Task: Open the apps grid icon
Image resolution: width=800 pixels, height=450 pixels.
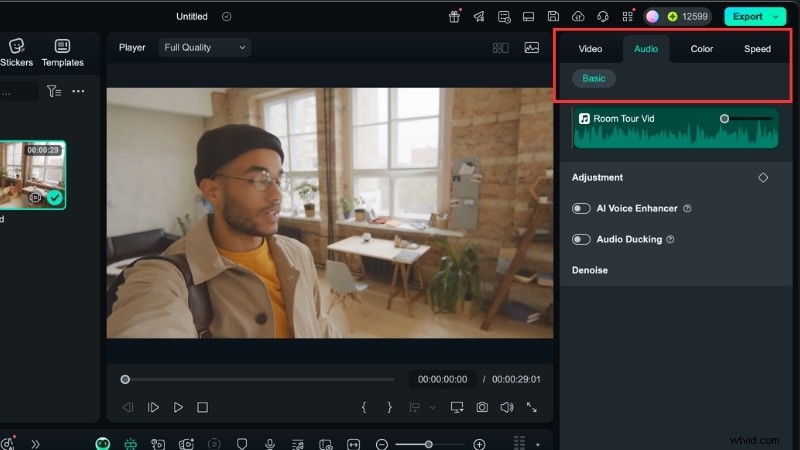Action: click(628, 16)
